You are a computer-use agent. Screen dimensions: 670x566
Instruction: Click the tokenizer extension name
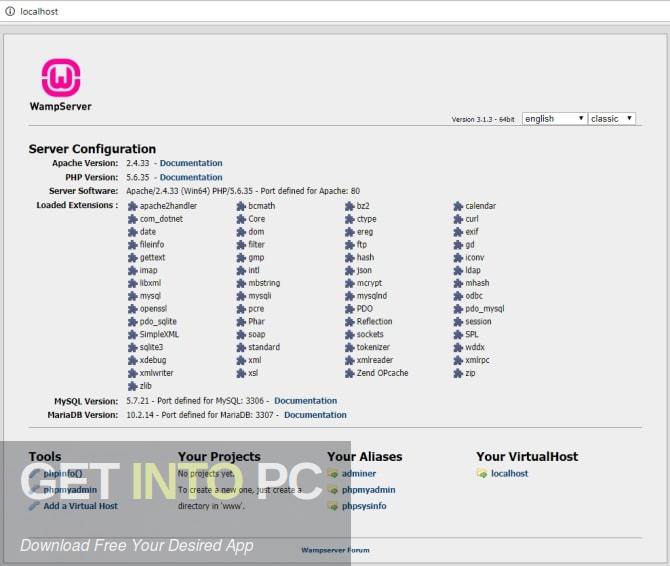373,347
